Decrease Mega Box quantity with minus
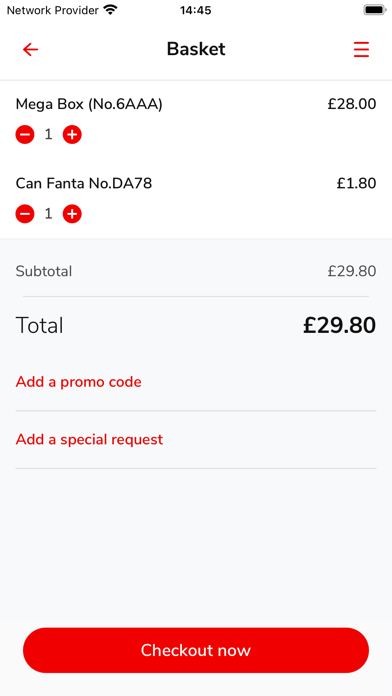 click(25, 134)
